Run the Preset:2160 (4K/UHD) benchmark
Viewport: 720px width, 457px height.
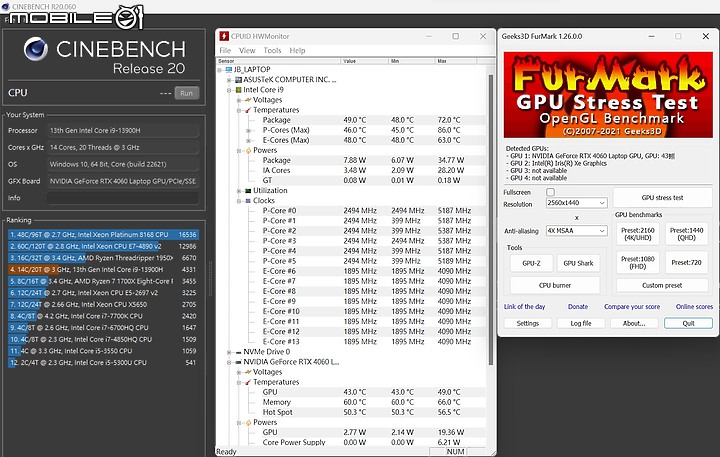tap(638, 234)
